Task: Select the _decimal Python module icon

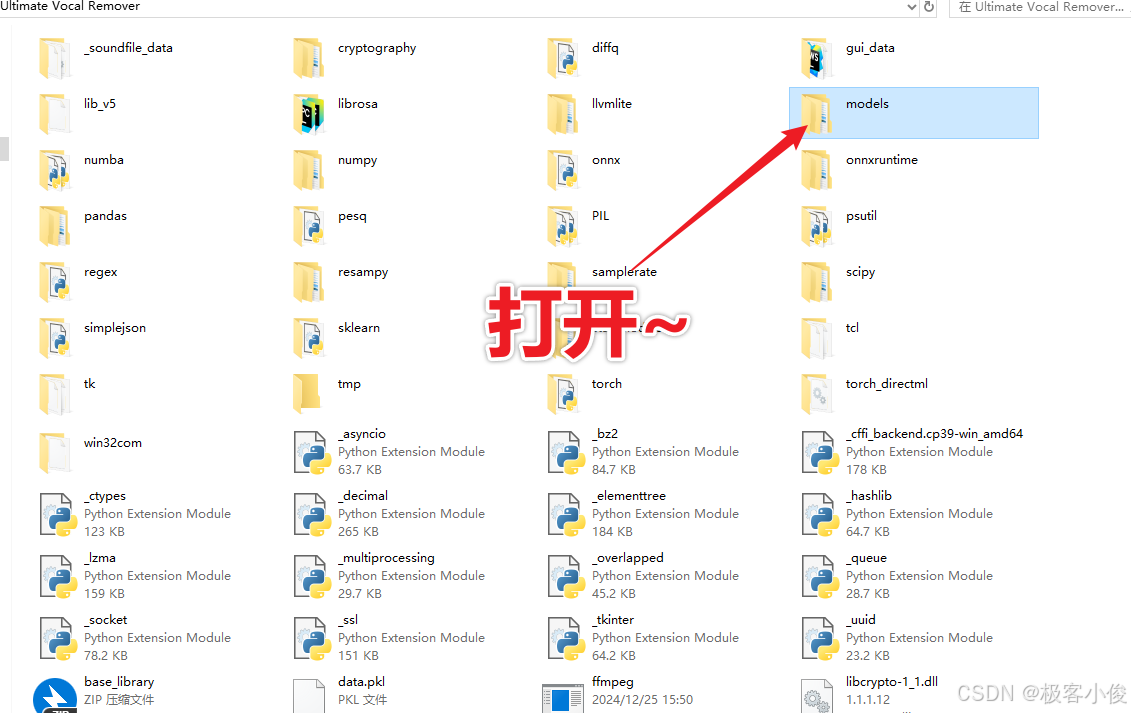Action: point(312,515)
